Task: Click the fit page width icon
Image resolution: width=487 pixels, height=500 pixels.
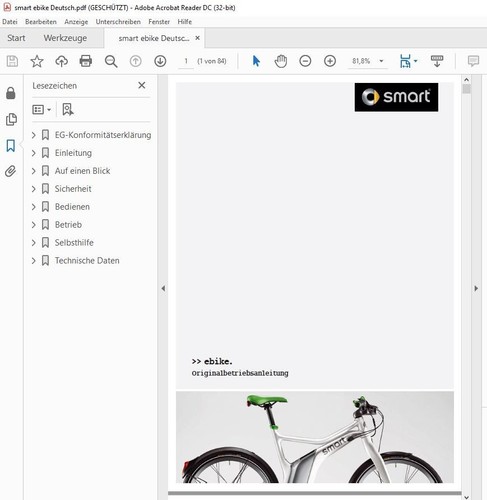Action: pyautogui.click(x=405, y=61)
